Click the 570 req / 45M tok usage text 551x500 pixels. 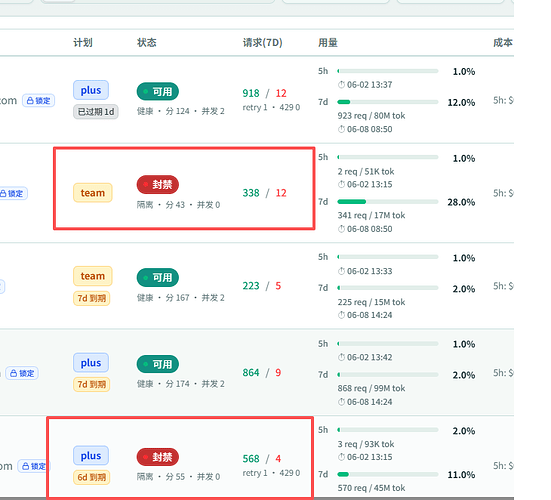371,488
